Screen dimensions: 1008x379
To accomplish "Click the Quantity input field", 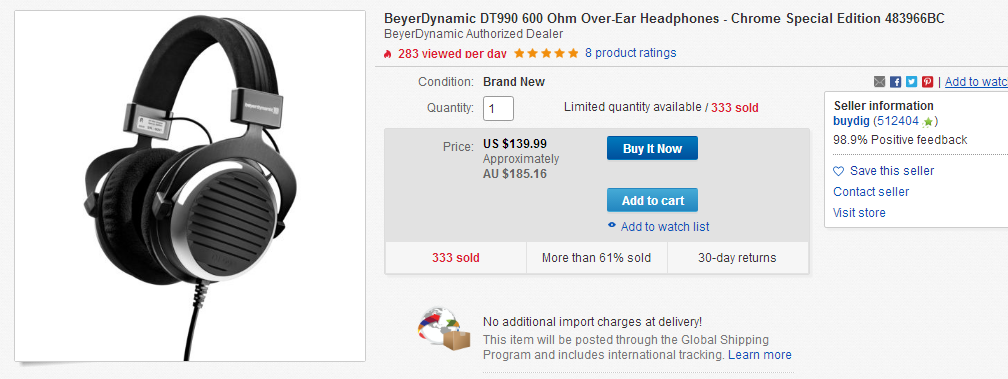I will pos(498,109).
